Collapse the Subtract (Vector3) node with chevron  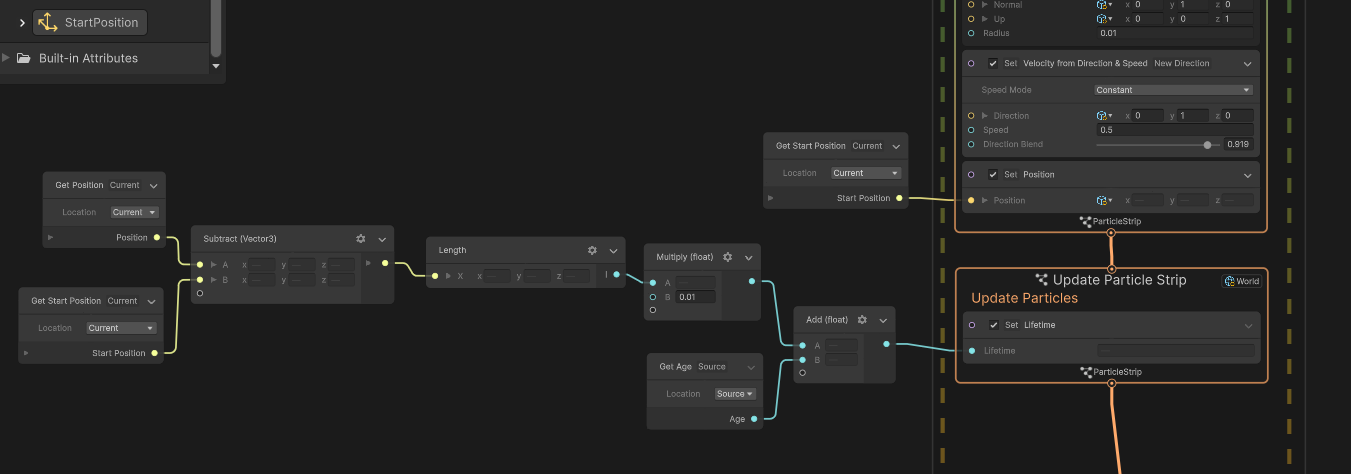point(382,239)
